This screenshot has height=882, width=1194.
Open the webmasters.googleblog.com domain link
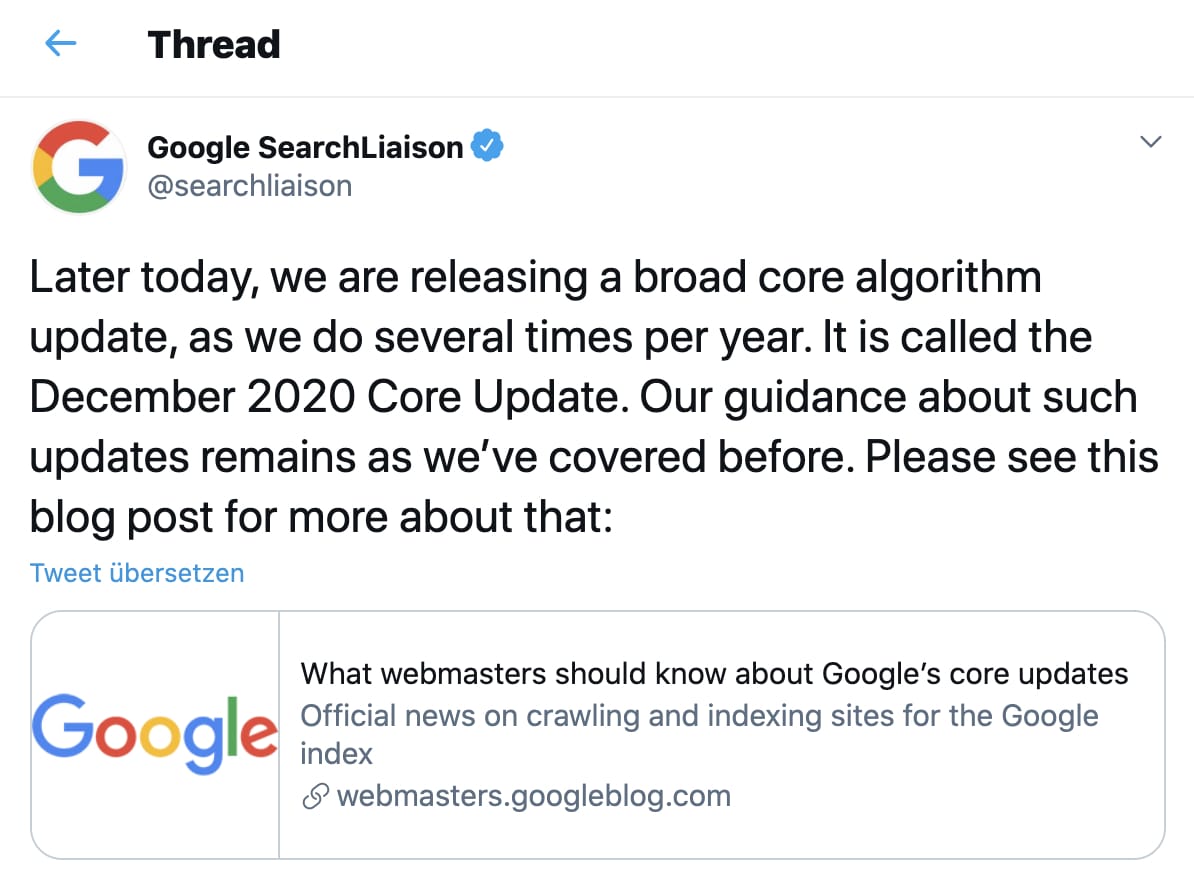(x=534, y=796)
